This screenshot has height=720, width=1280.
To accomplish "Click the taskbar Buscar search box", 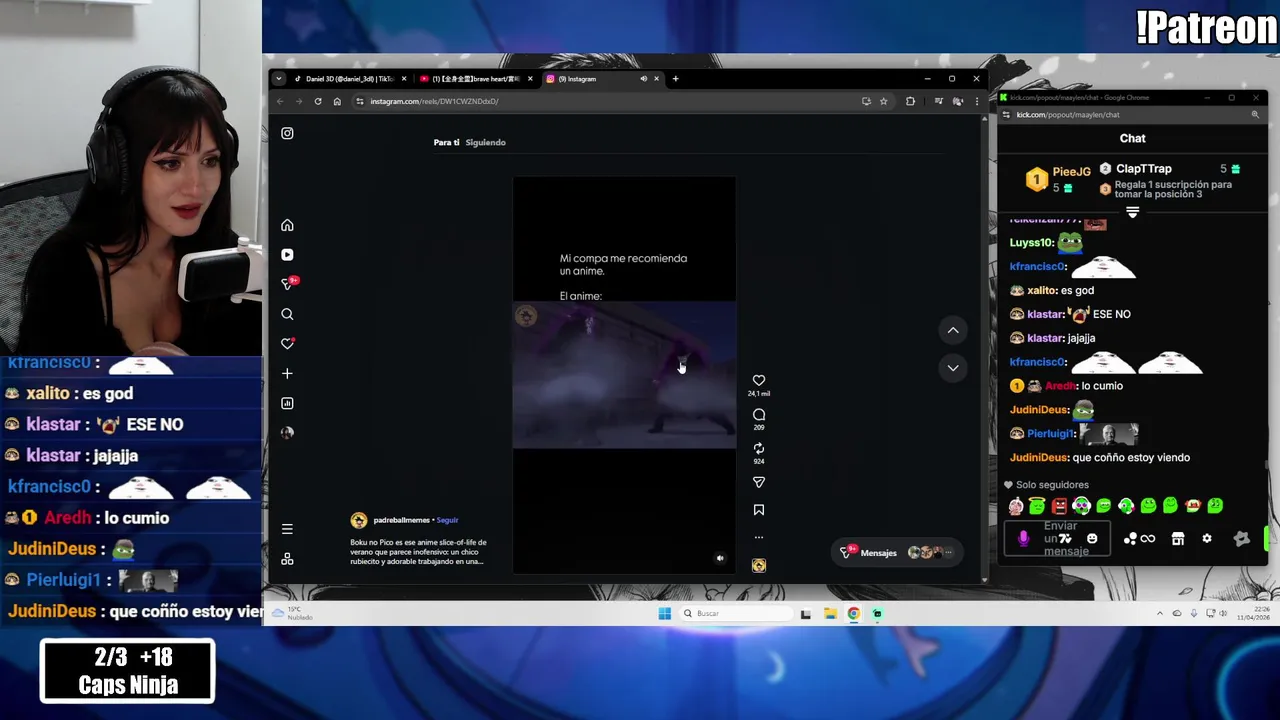I will coord(735,614).
